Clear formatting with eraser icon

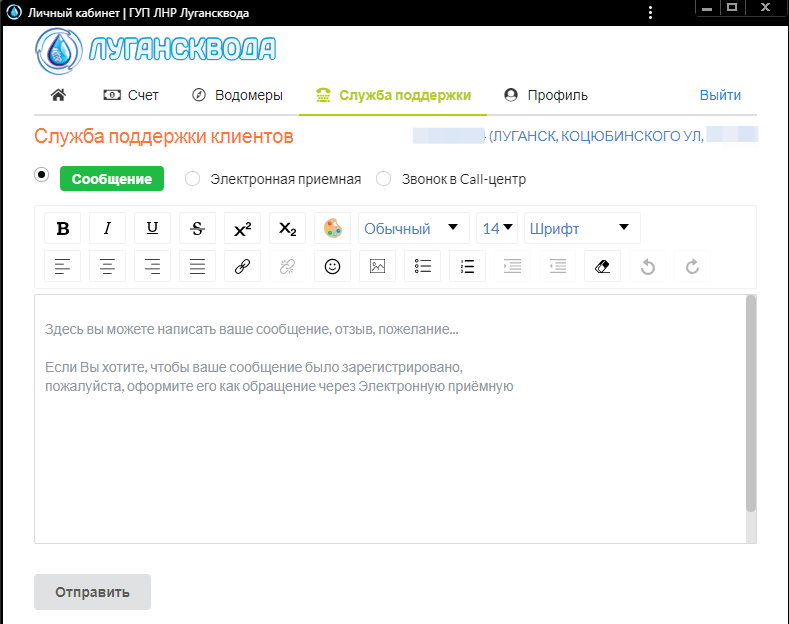[x=602, y=266]
